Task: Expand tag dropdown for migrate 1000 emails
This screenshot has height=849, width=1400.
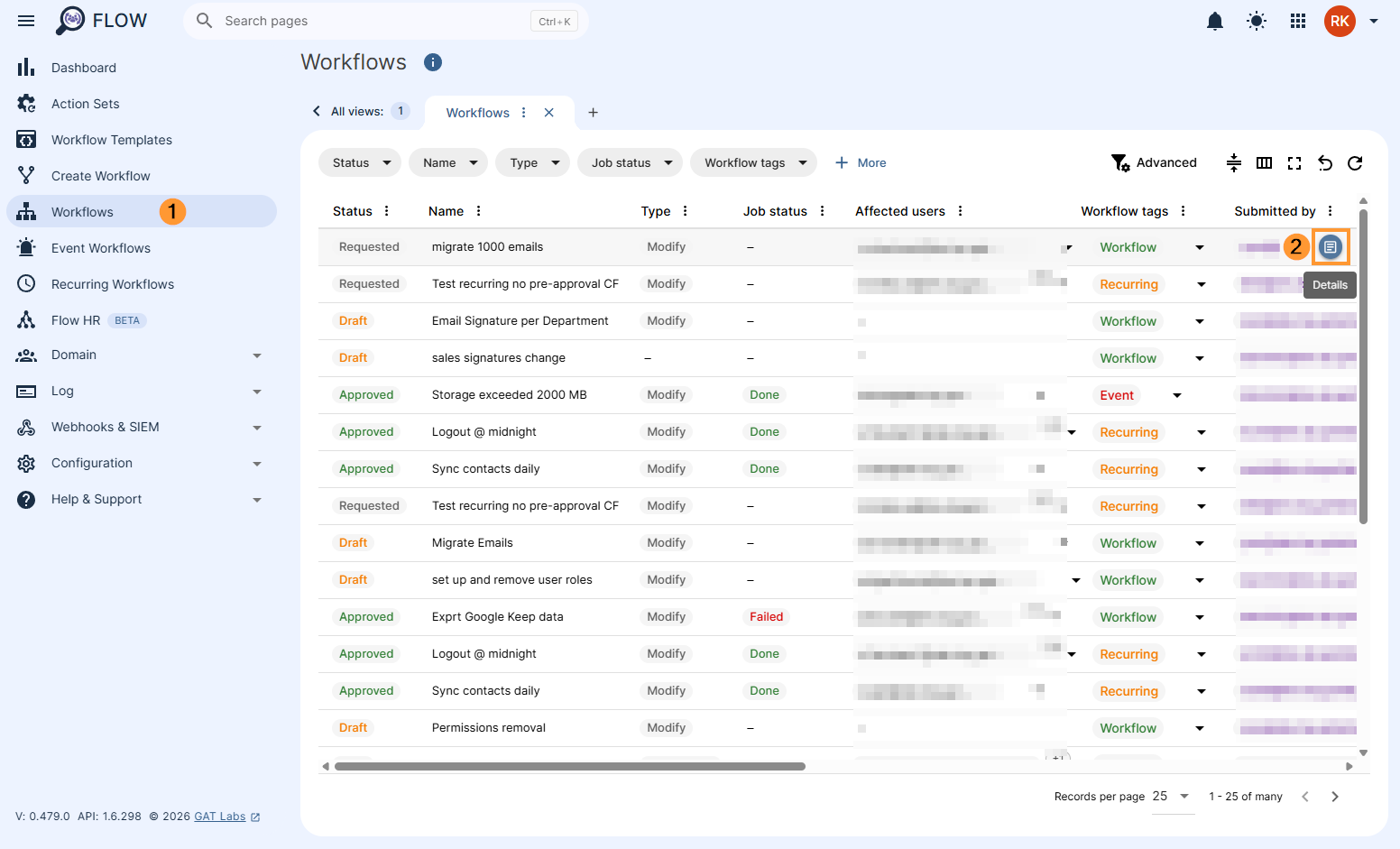Action: pos(1199,247)
